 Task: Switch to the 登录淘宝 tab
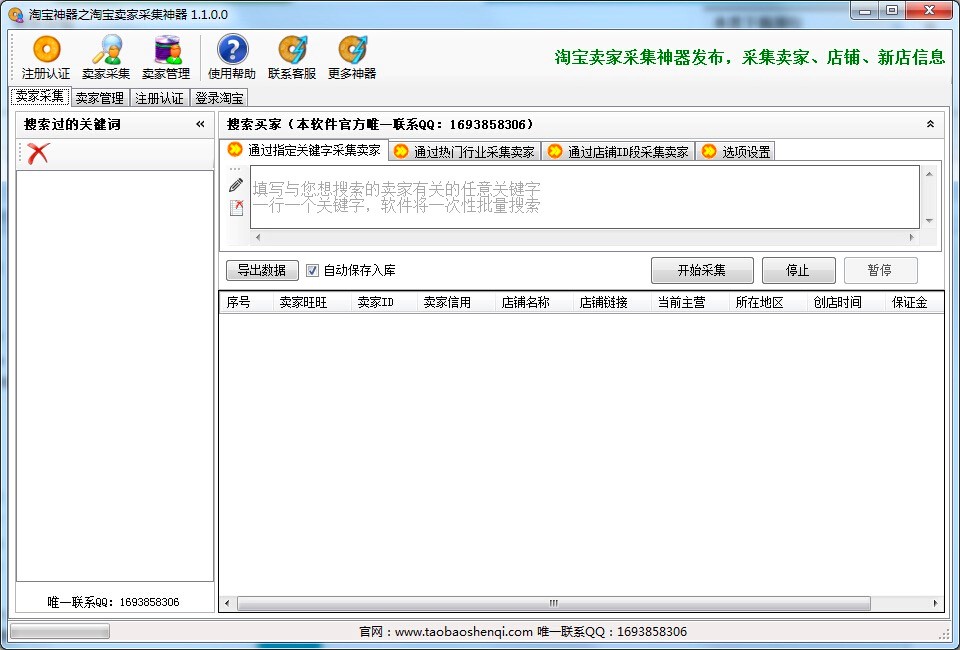219,98
